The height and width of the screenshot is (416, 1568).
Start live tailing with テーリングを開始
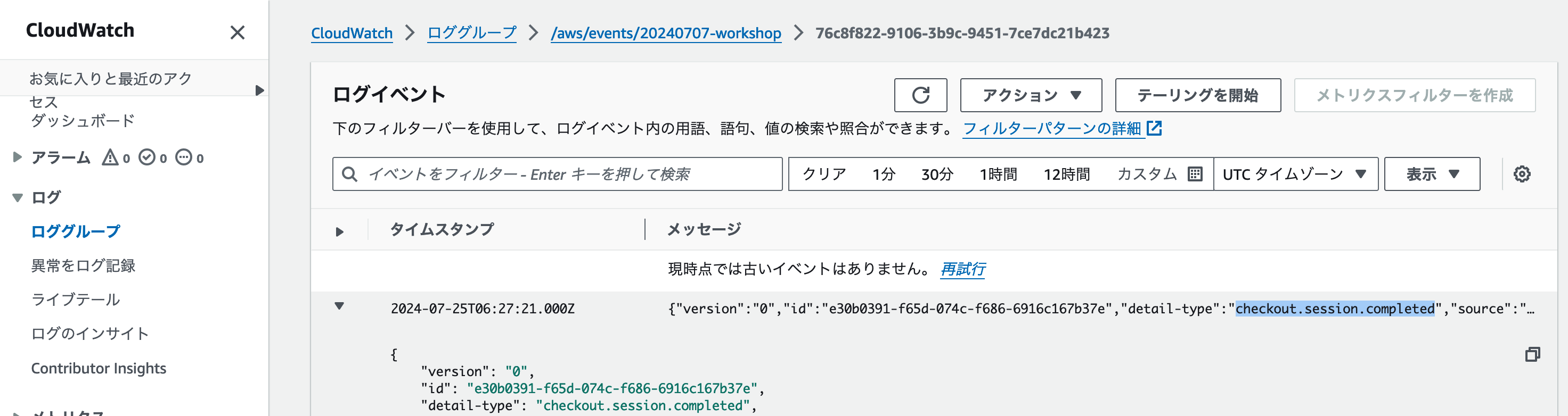point(1197,95)
